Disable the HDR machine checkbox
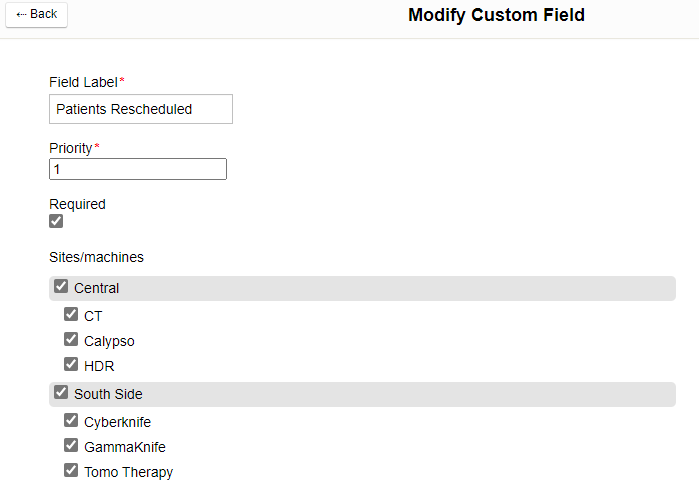The width and height of the screenshot is (699, 483). click(71, 365)
